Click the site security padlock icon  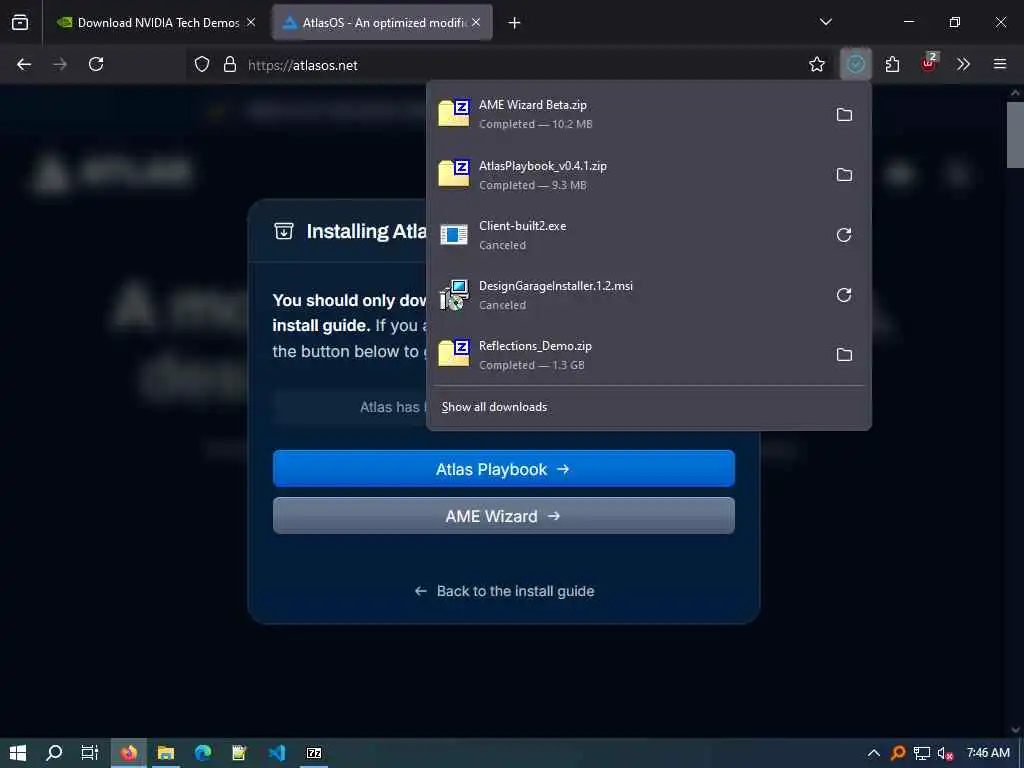tap(229, 64)
